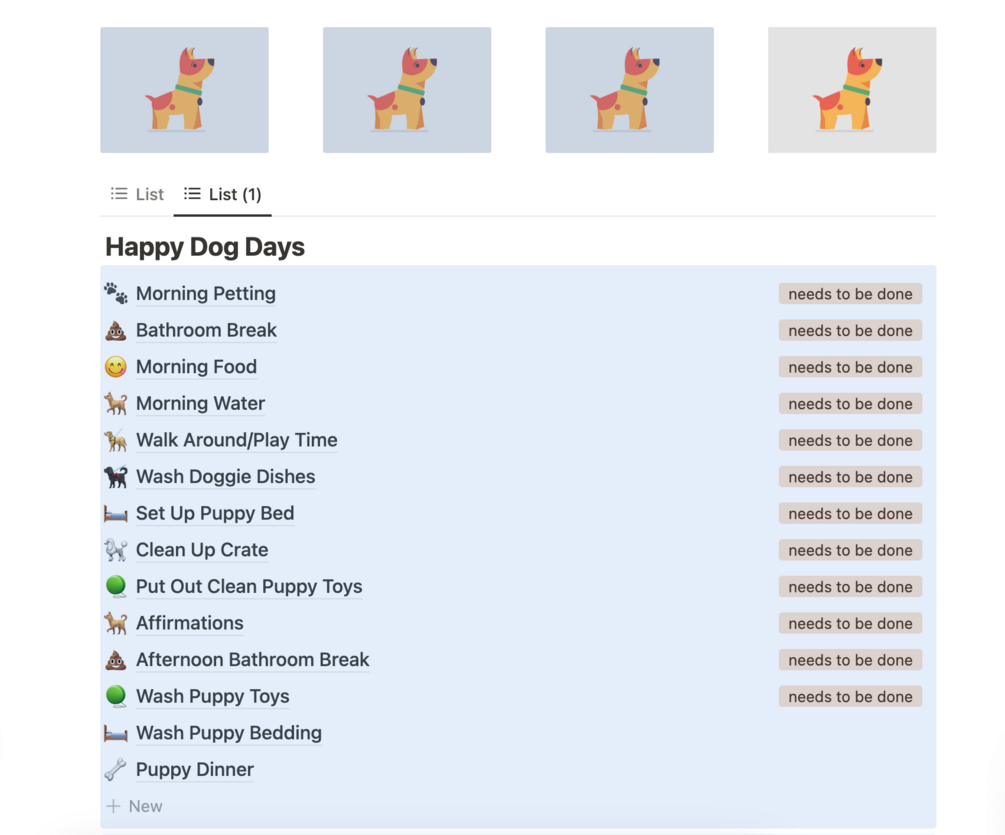1005x835 pixels.
Task: Click the paw prints icon beside Morning Petting
Action: point(116,293)
